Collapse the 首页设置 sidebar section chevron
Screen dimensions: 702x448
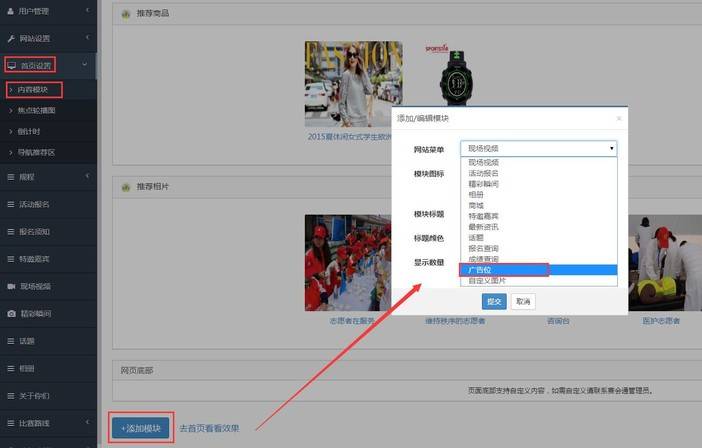(86, 65)
